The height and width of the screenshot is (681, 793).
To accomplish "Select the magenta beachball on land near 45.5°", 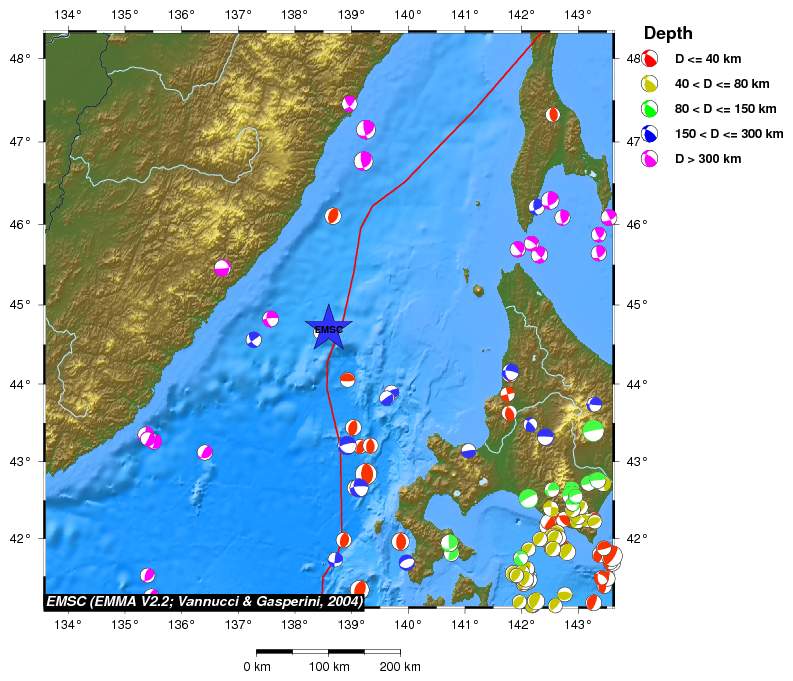I will pyautogui.click(x=222, y=268).
